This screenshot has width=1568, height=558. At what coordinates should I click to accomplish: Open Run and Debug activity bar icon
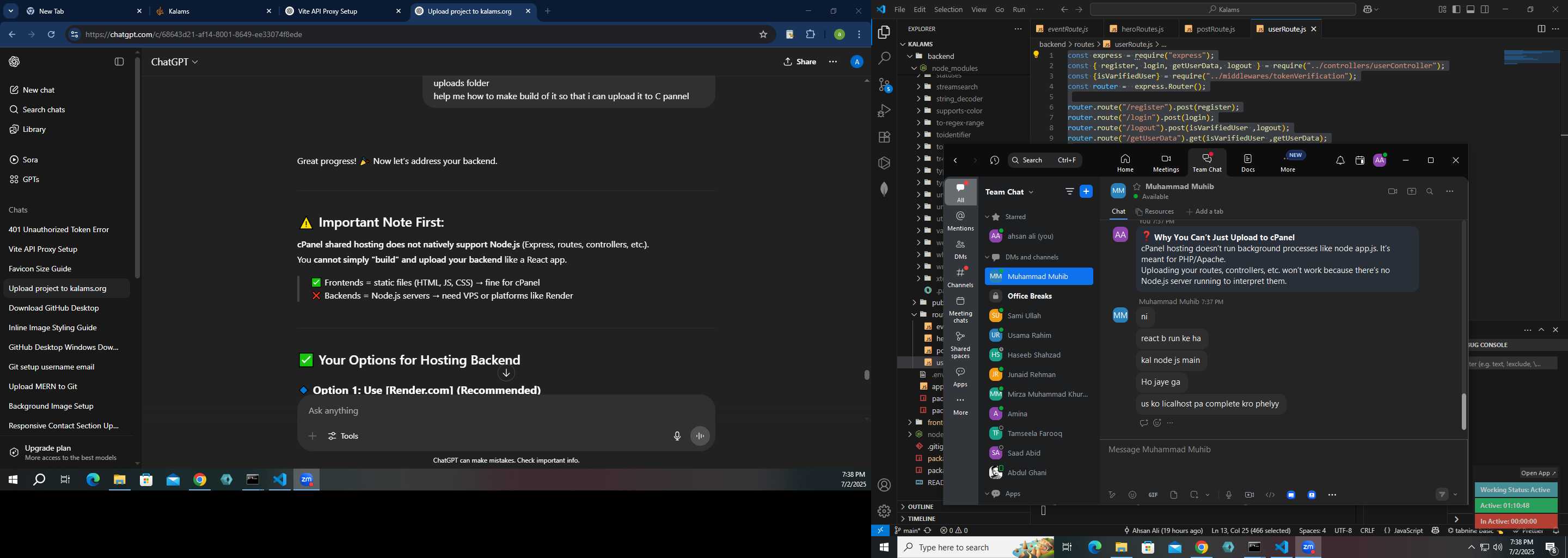(884, 111)
